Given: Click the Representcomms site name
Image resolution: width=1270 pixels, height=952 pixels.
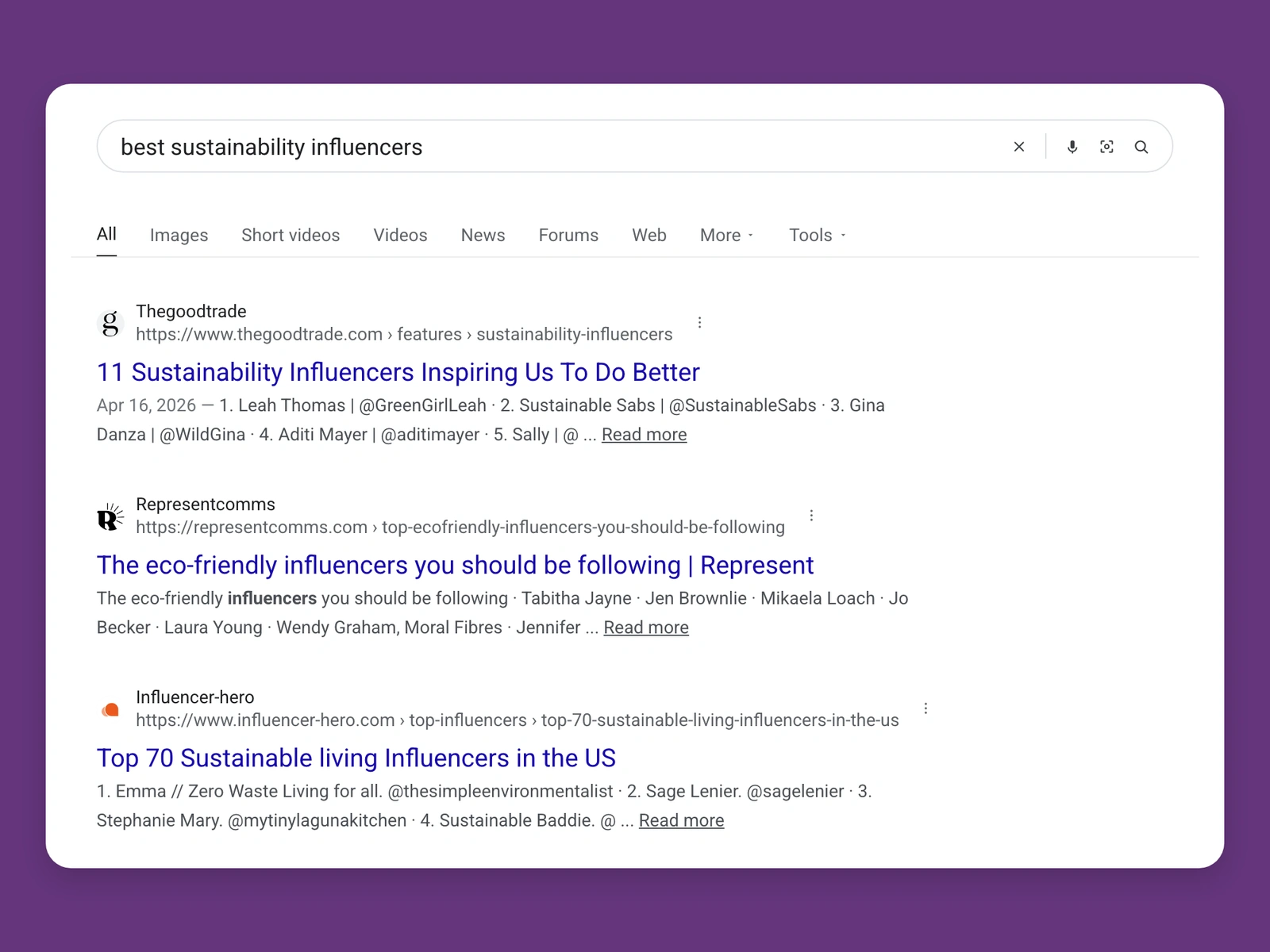Looking at the screenshot, I should click(206, 505).
